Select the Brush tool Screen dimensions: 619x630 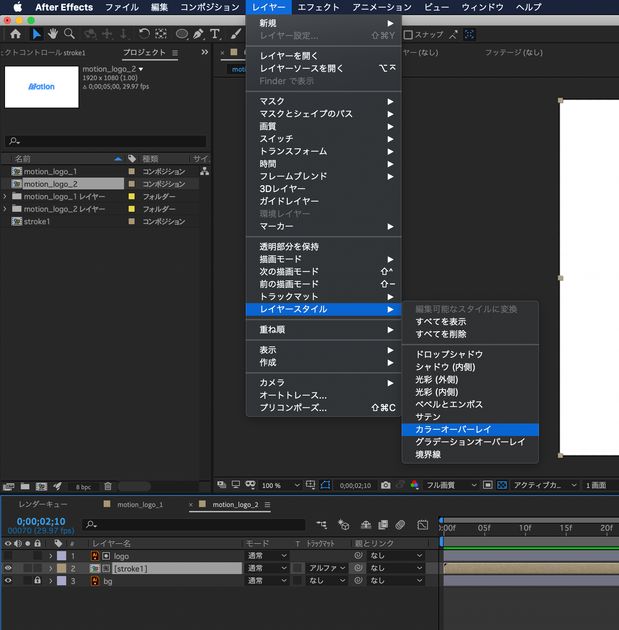click(236, 34)
